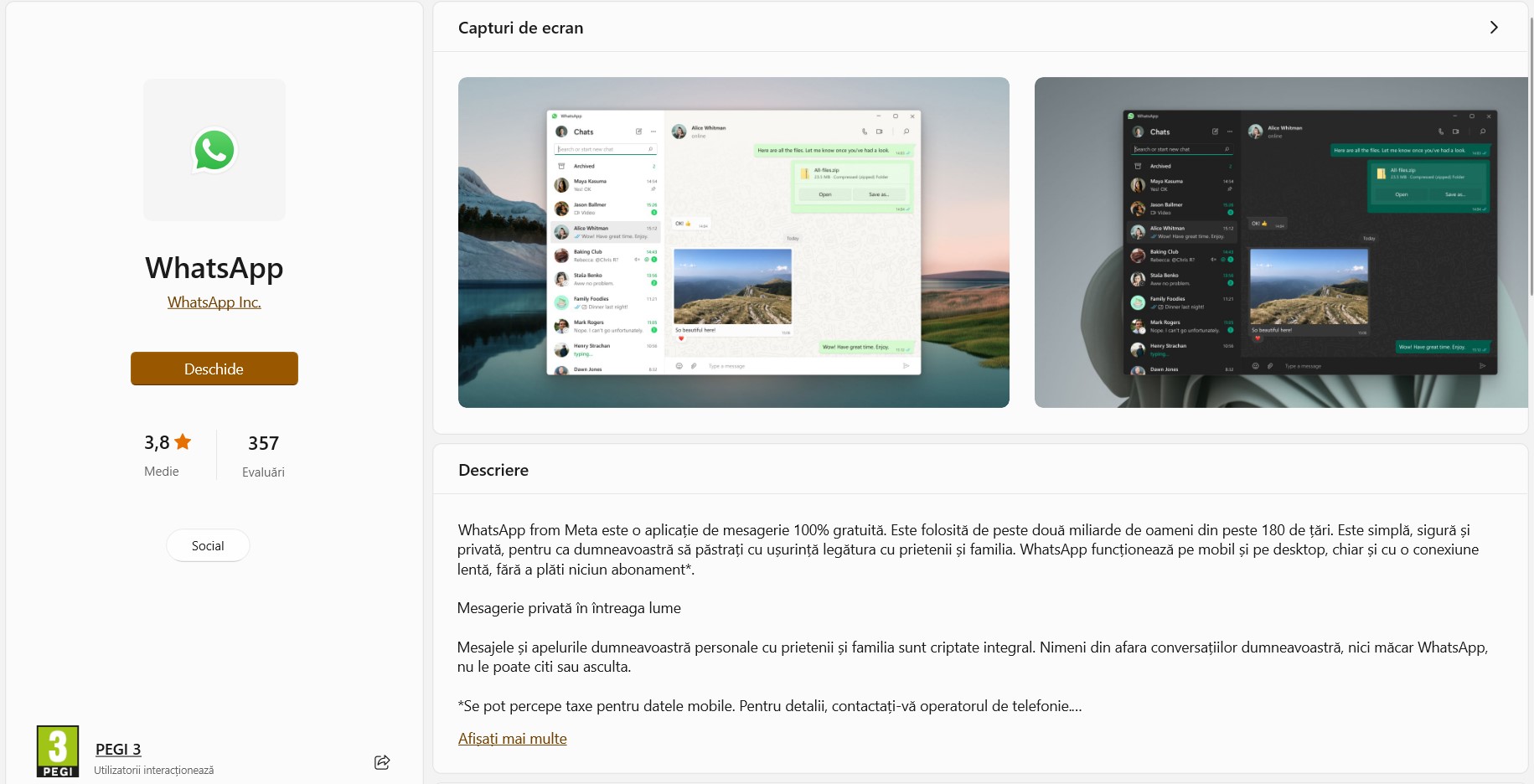
Task: Click the PEGI 3 rating icon
Action: (58, 751)
